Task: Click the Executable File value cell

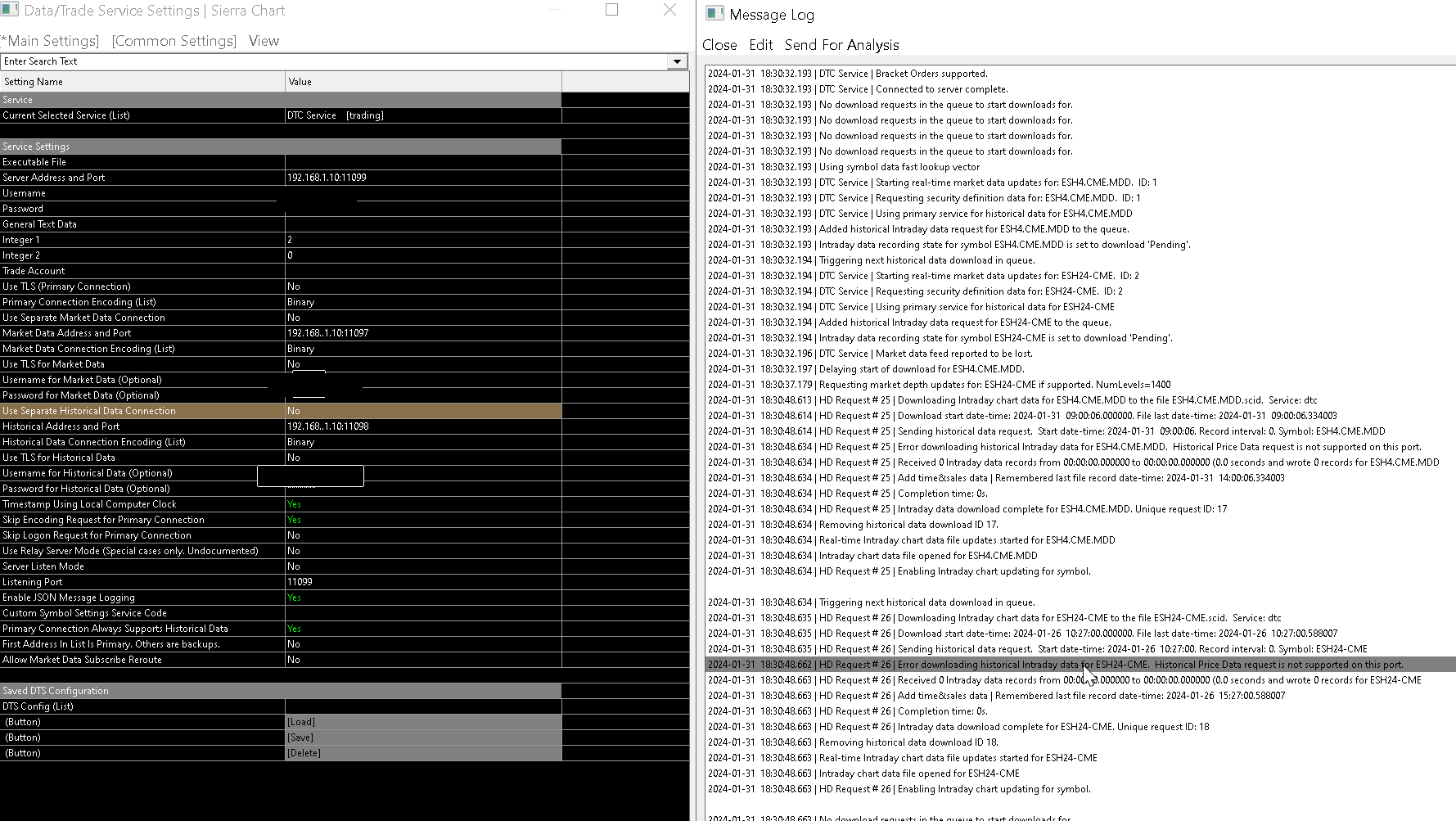Action: [423, 162]
